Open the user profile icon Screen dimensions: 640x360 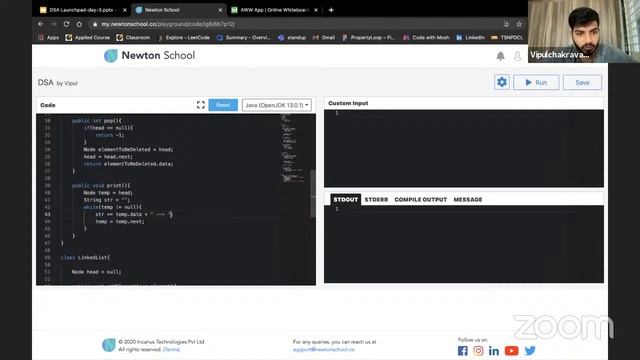[x=517, y=56]
